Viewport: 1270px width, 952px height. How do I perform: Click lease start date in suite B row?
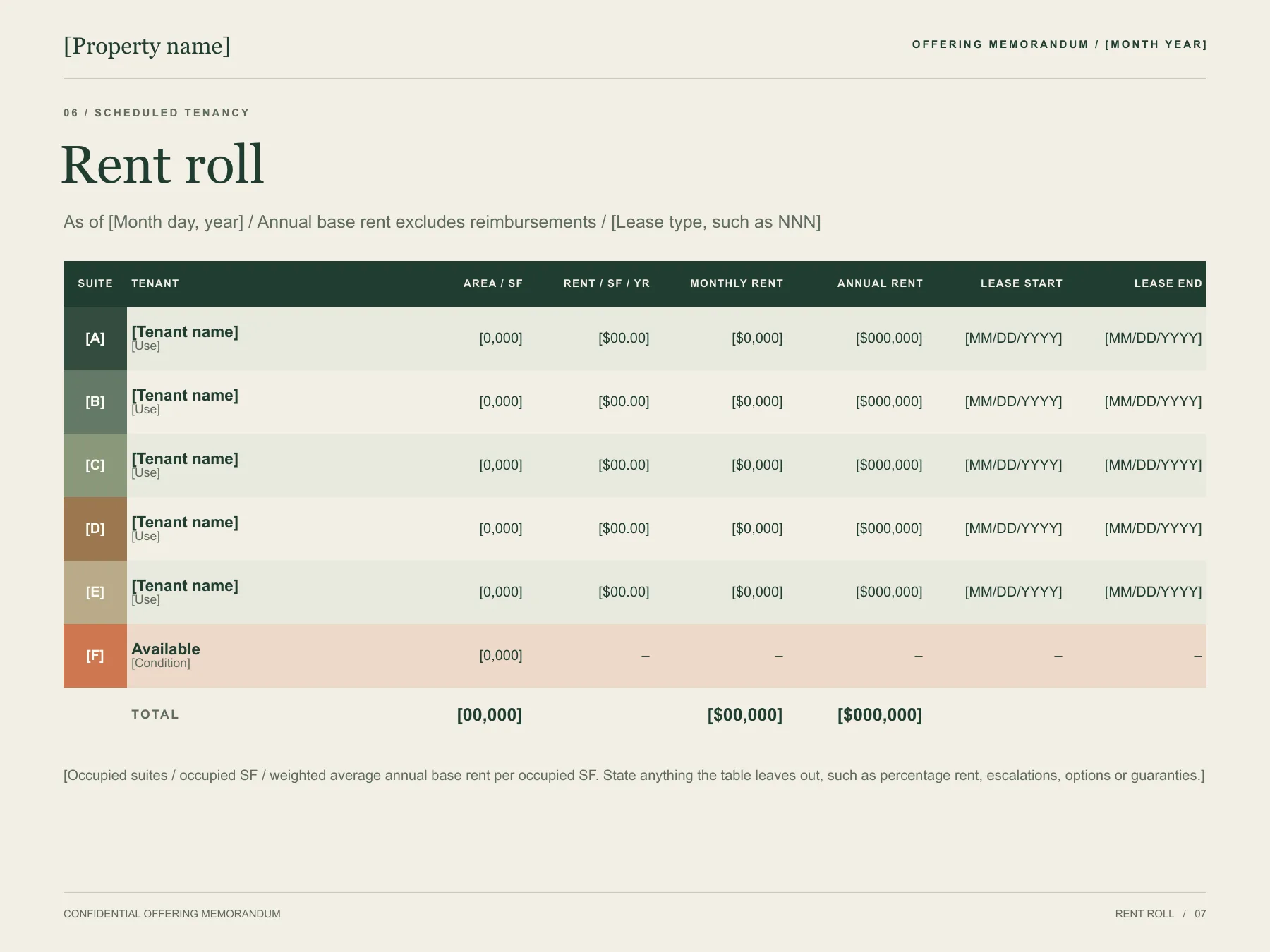1013,402
